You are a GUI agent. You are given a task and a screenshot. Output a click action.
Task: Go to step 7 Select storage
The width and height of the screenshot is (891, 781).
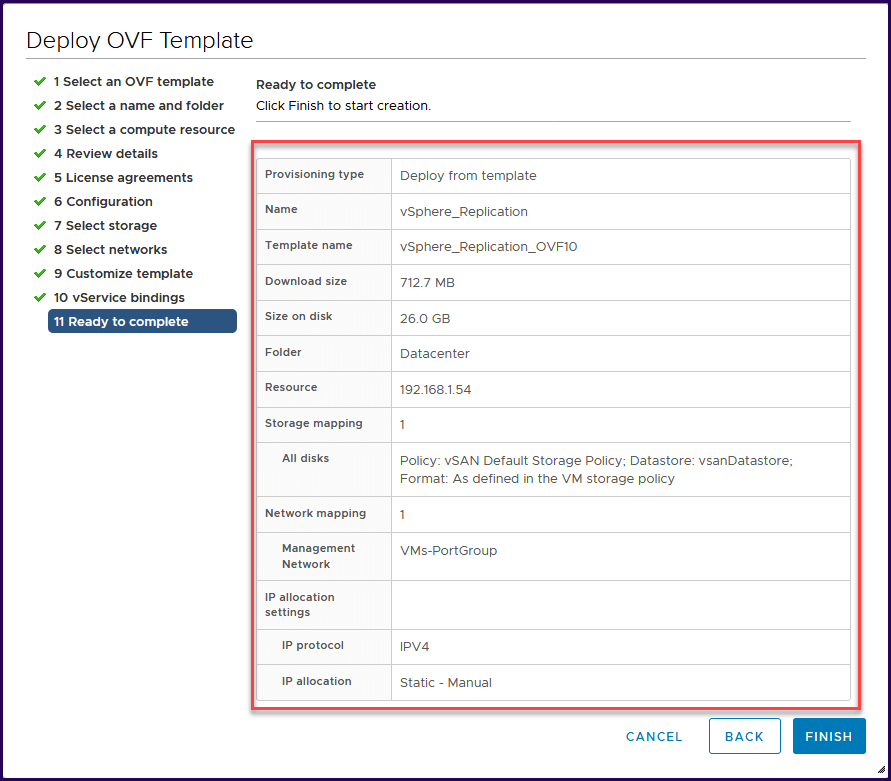(105, 226)
